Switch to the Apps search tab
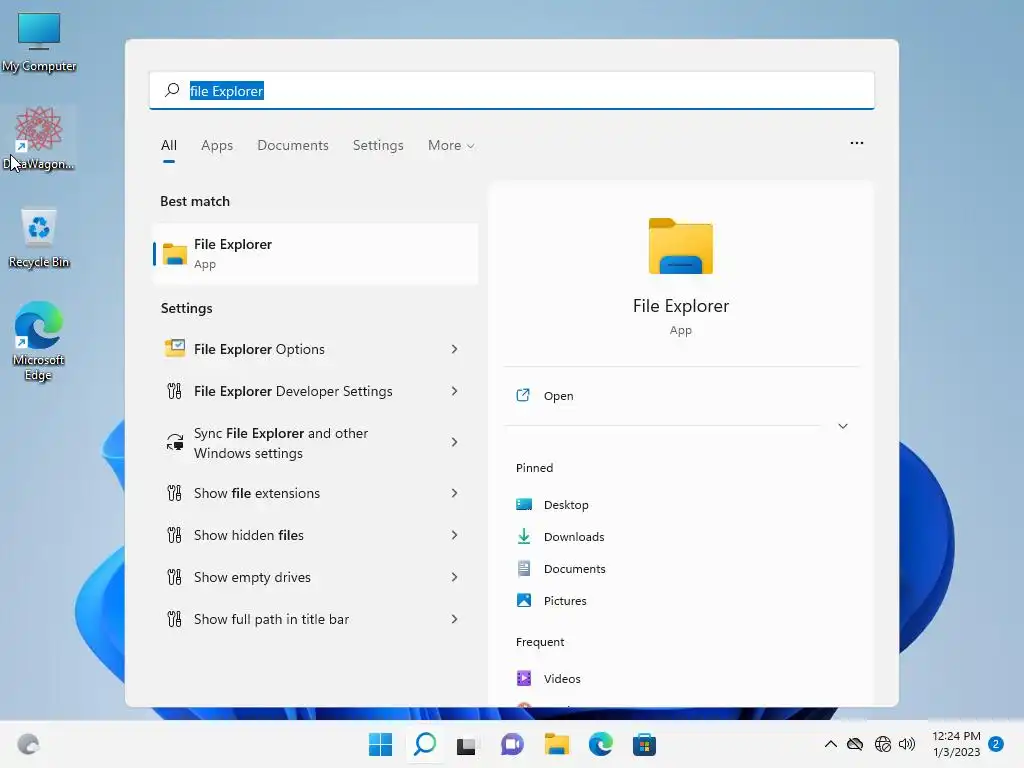 pyautogui.click(x=217, y=145)
